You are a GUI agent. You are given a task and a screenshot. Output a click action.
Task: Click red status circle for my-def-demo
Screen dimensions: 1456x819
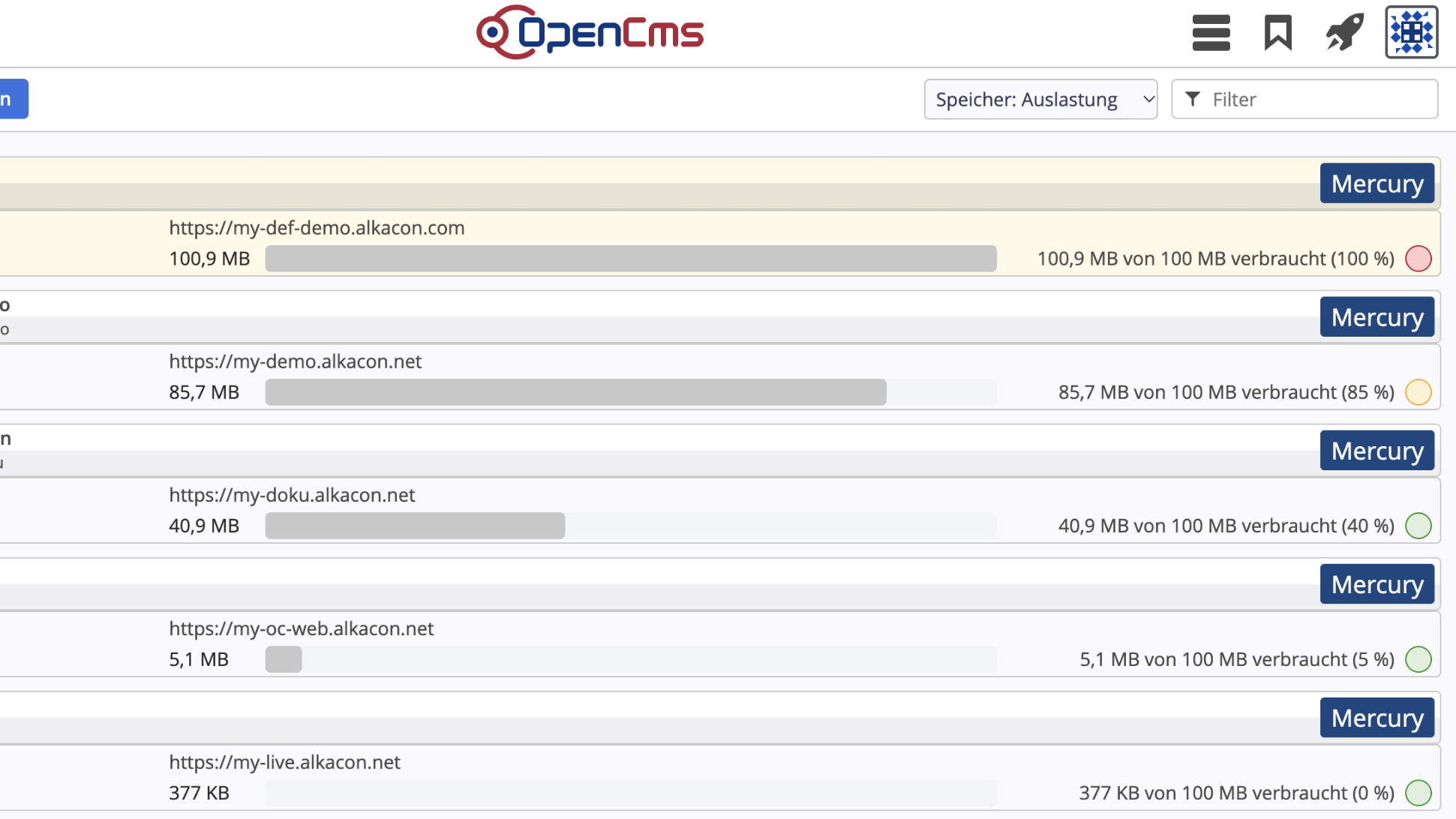tap(1418, 259)
